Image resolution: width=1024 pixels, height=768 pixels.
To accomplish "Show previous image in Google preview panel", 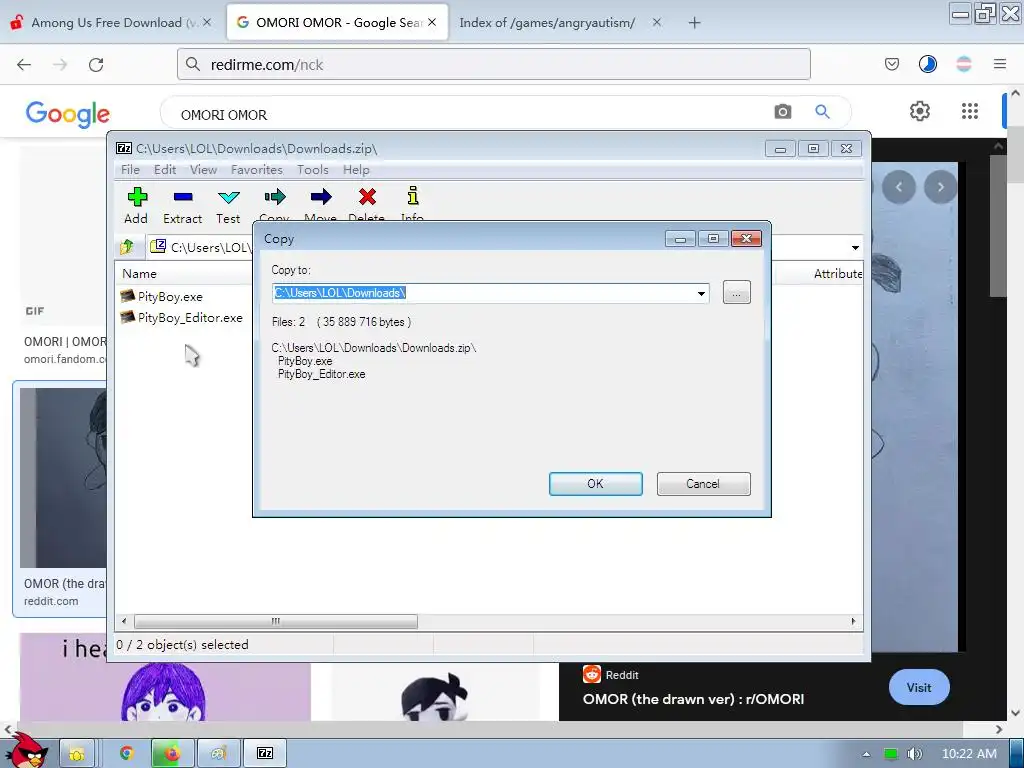I will pos(899,187).
